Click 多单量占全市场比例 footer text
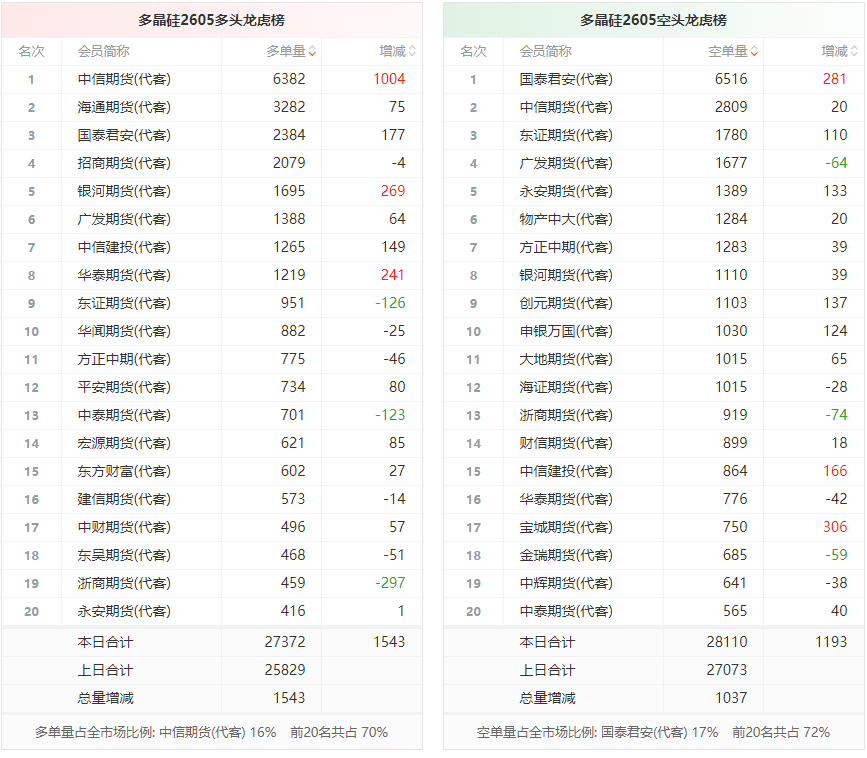 211,733
